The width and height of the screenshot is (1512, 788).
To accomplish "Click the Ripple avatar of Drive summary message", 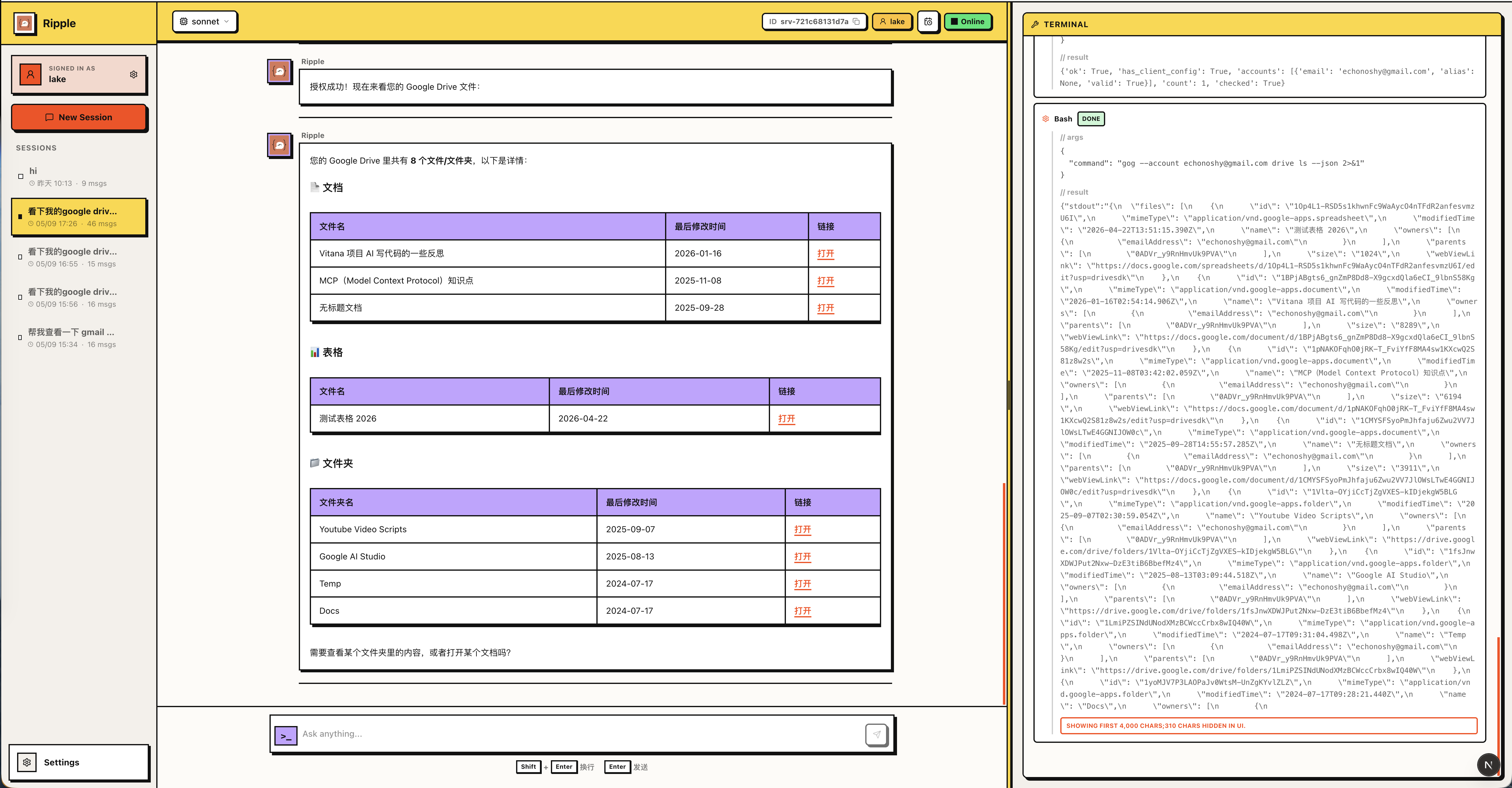I will tap(279, 145).
